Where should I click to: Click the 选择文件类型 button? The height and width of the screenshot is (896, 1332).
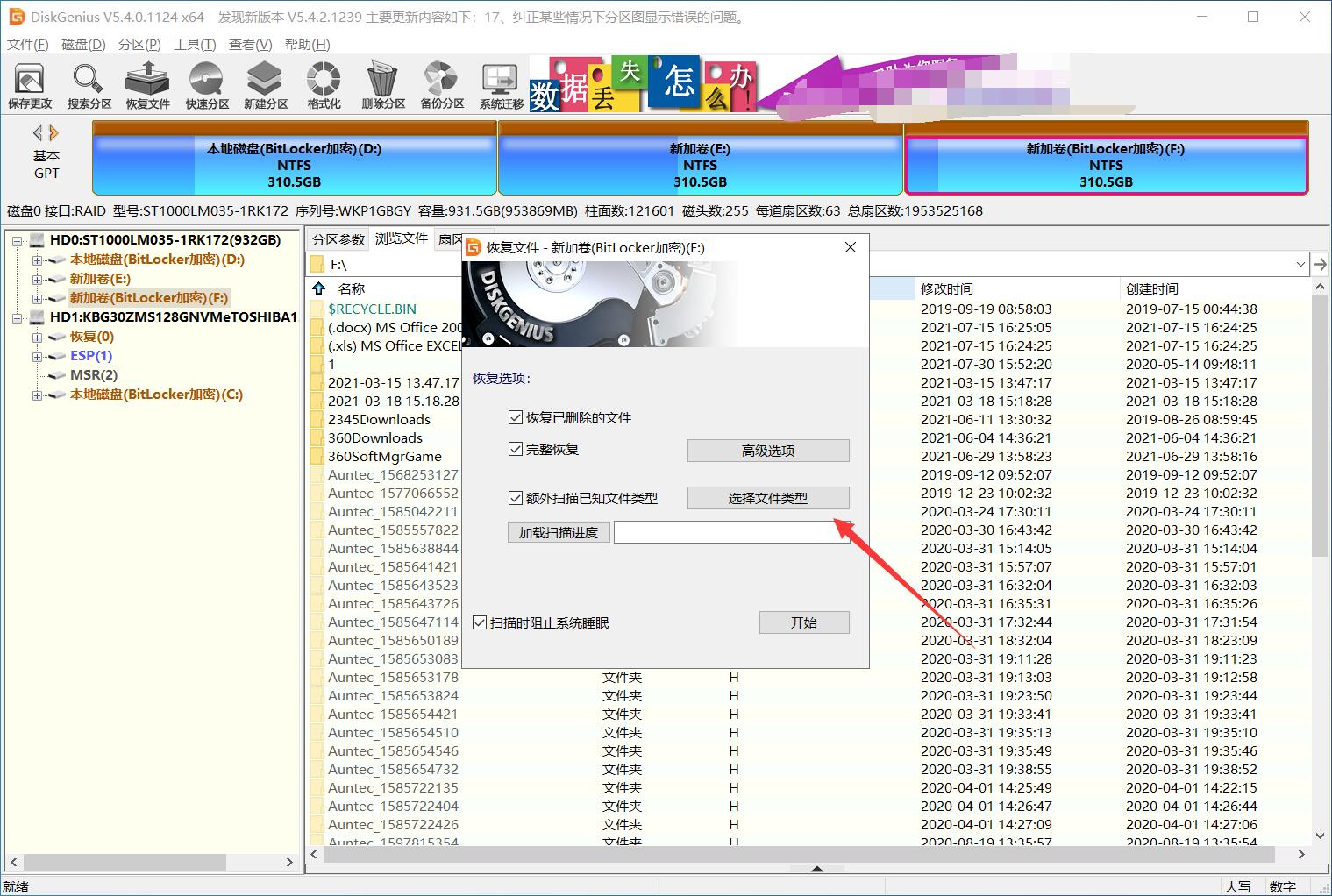point(767,497)
